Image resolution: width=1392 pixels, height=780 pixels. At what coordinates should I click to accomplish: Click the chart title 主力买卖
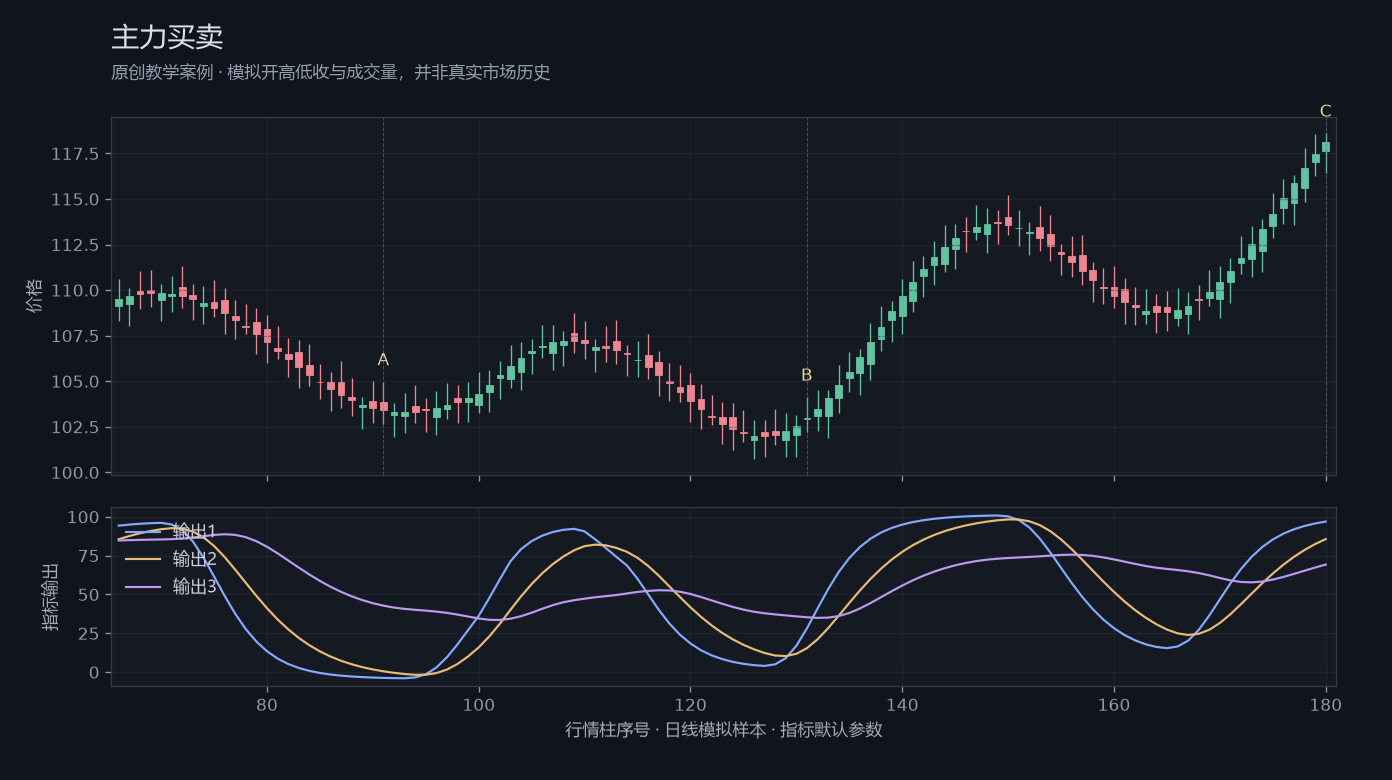167,38
